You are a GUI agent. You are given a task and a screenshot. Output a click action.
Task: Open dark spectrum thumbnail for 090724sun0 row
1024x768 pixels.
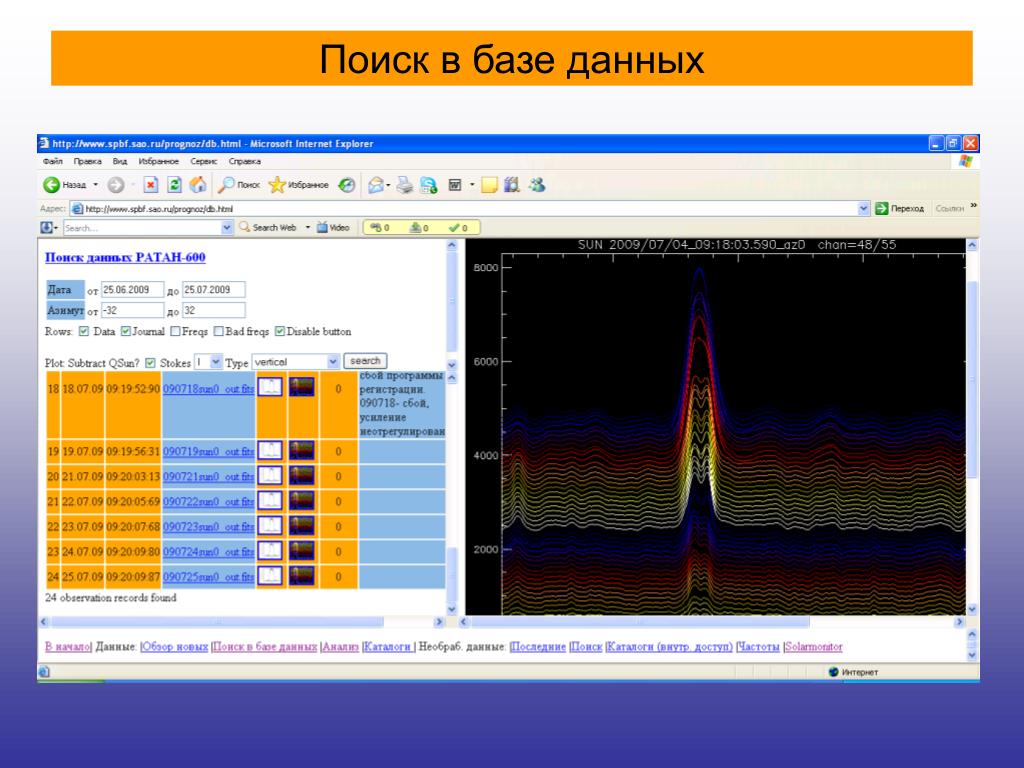[302, 551]
